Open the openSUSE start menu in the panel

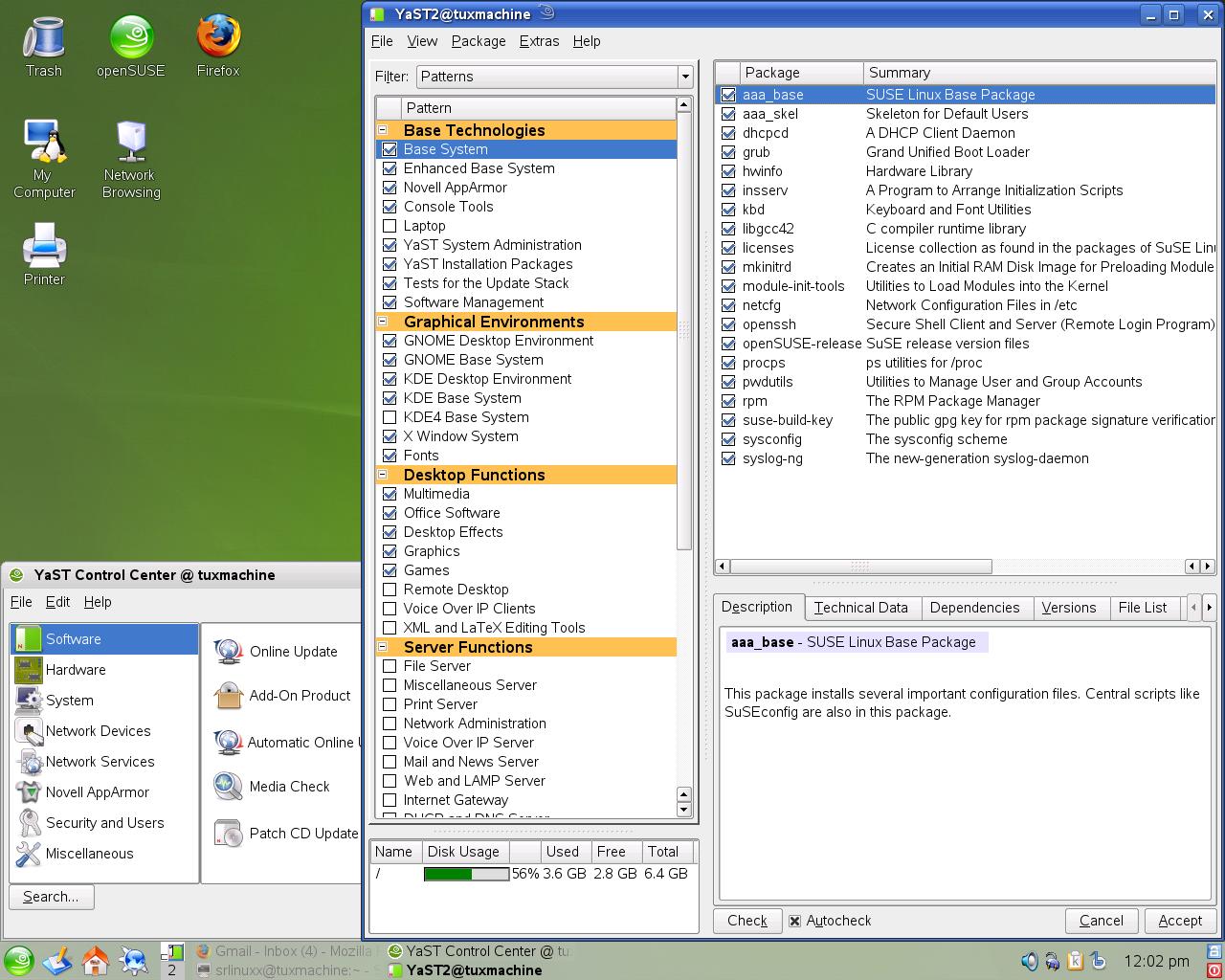(x=18, y=961)
